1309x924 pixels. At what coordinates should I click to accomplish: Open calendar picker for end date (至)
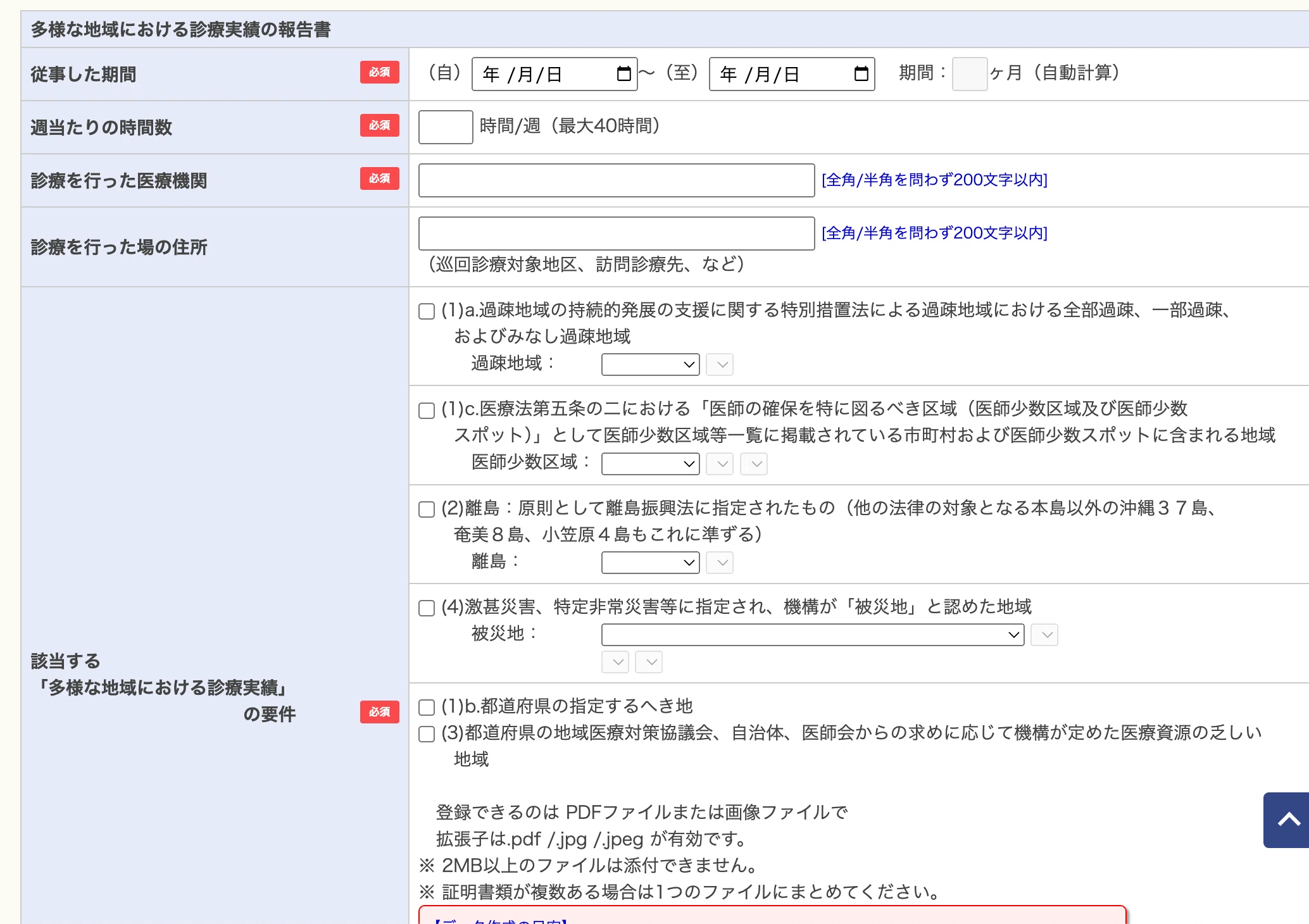pyautogui.click(x=861, y=74)
